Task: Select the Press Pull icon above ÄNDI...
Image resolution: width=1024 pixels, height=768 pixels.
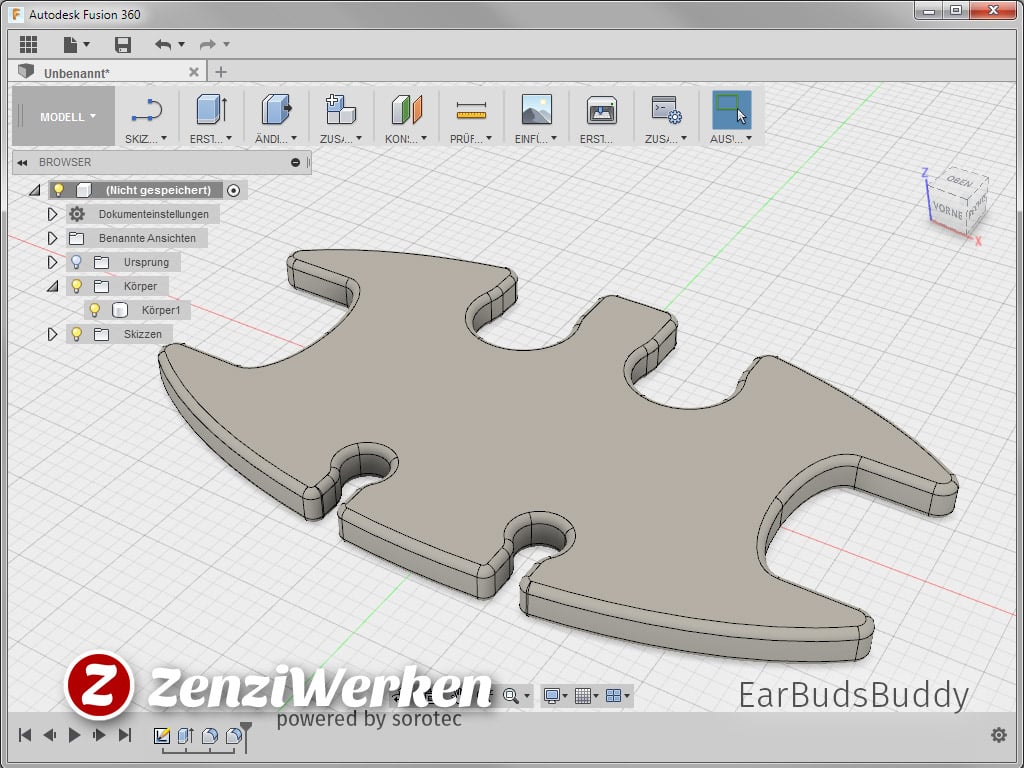Action: click(x=276, y=109)
